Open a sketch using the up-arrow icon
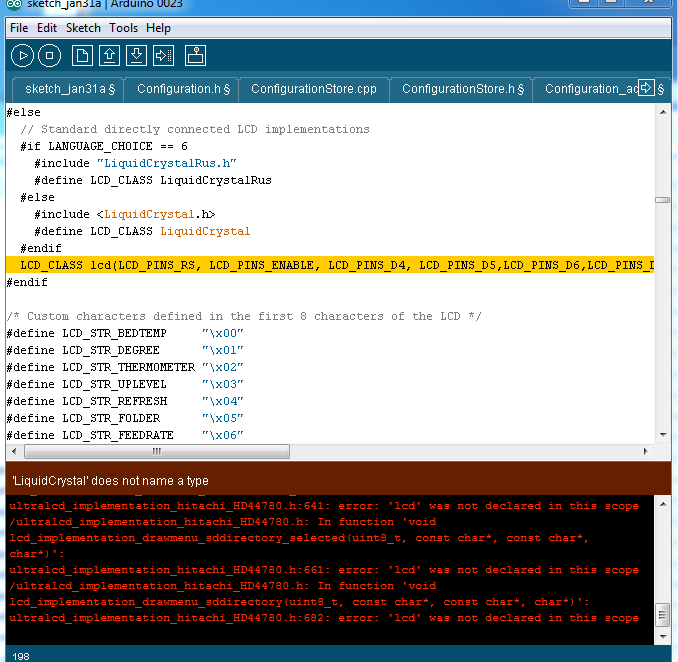The image size is (678, 662). pyautogui.click(x=110, y=56)
